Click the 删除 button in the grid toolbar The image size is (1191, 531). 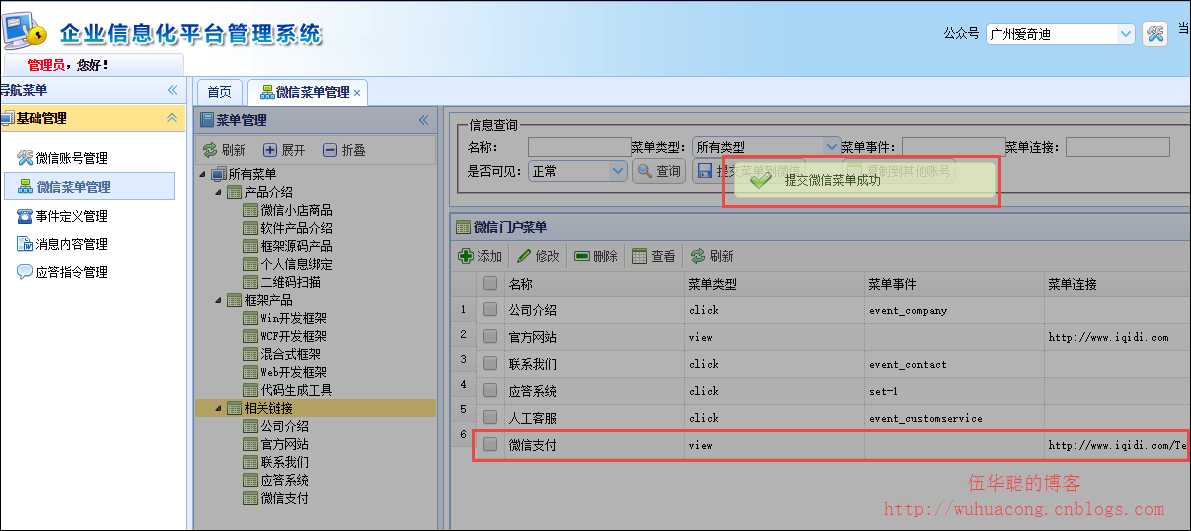[596, 256]
